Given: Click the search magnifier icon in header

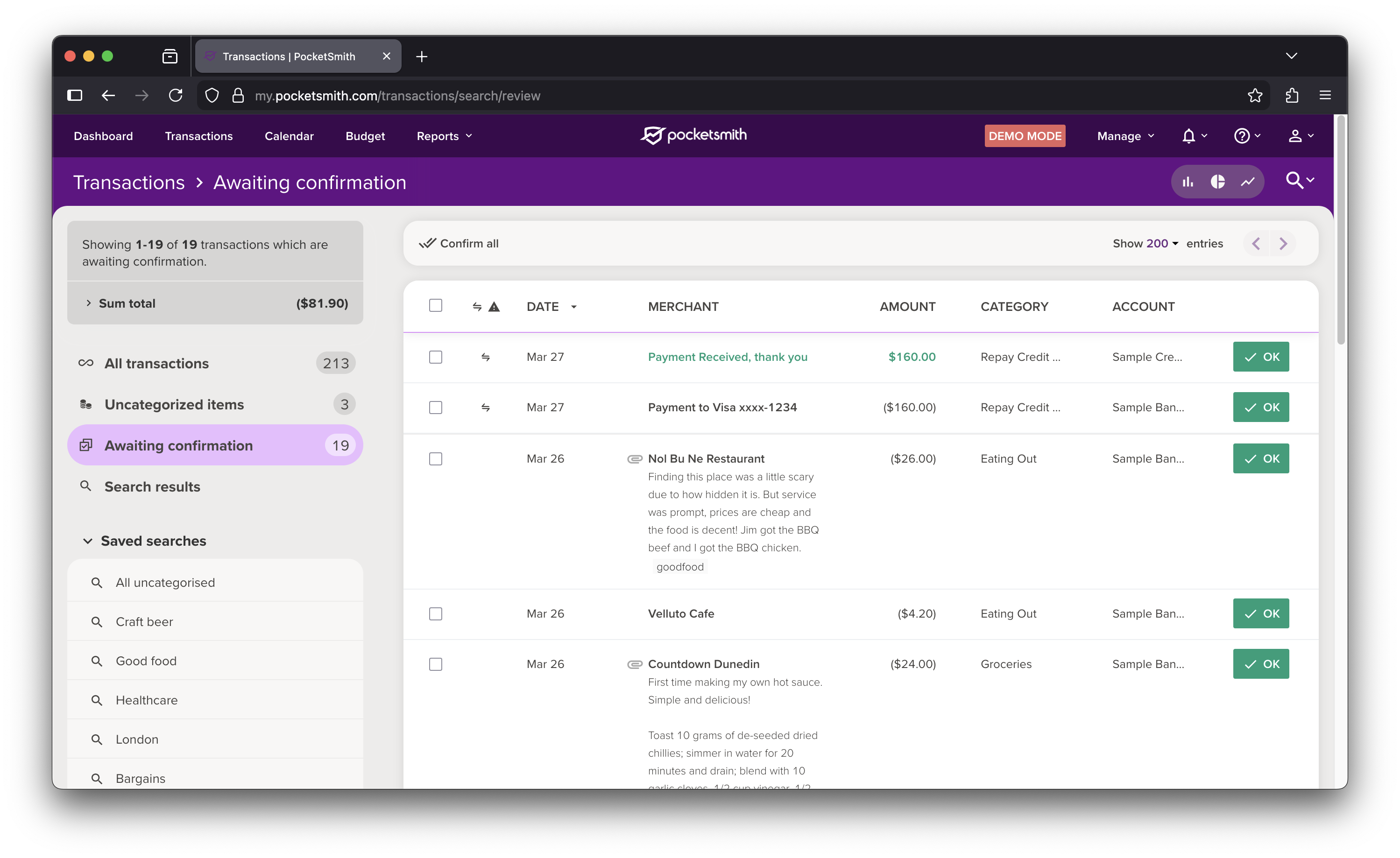Looking at the screenshot, I should pos(1295,181).
